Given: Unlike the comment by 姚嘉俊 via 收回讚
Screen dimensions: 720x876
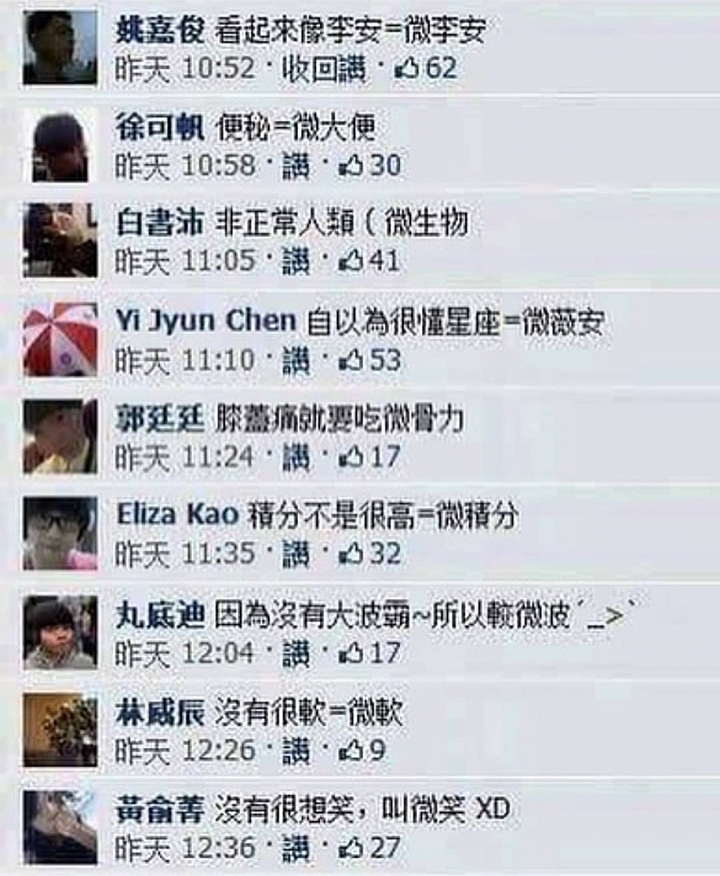Looking at the screenshot, I should pyautogui.click(x=325, y=69).
